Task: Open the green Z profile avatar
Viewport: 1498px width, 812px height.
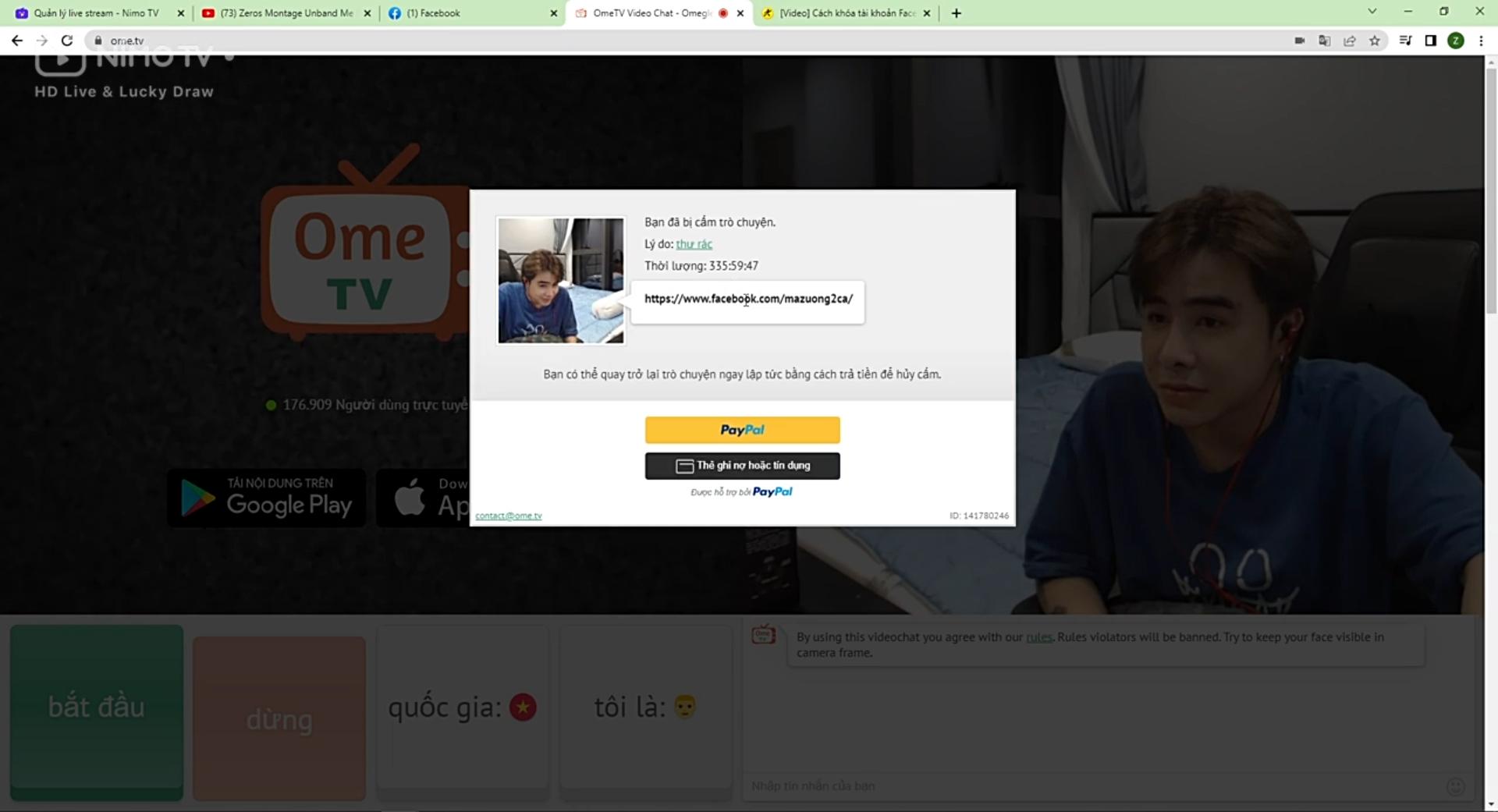Action: pyautogui.click(x=1456, y=41)
